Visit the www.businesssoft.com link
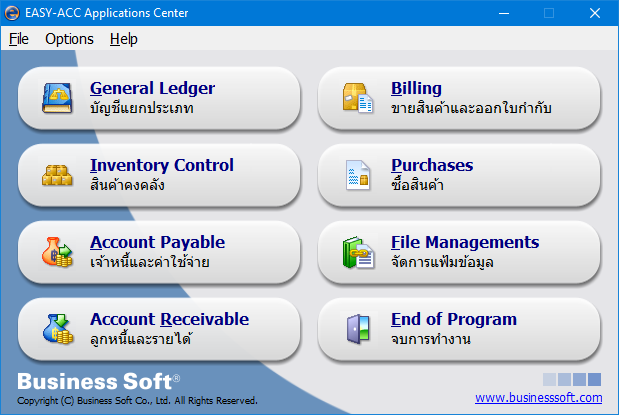The height and width of the screenshot is (415, 619). pyautogui.click(x=538, y=398)
